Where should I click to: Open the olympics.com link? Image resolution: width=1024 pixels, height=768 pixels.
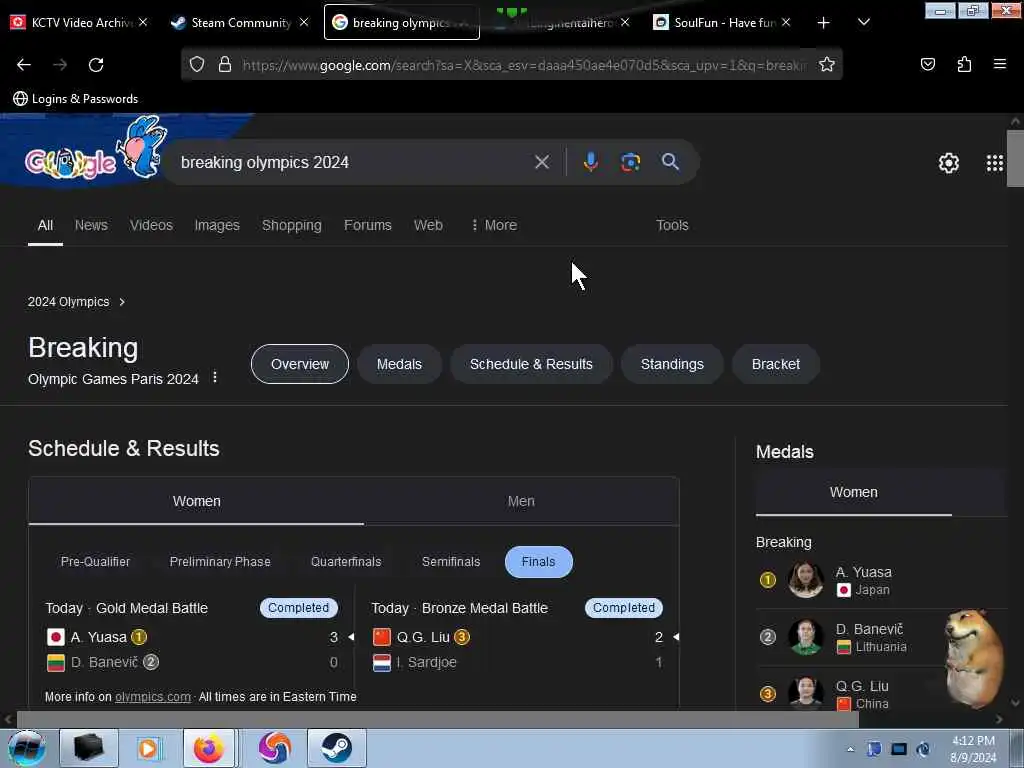point(153,697)
